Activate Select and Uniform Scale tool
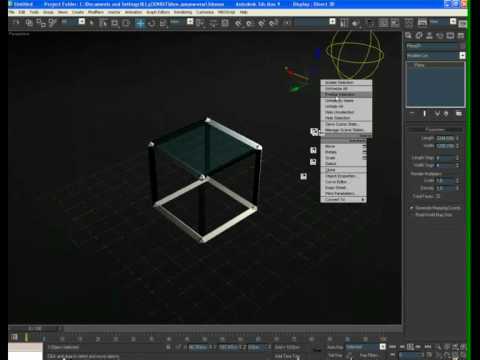This screenshot has height=360, width=480. pyautogui.click(x=163, y=23)
